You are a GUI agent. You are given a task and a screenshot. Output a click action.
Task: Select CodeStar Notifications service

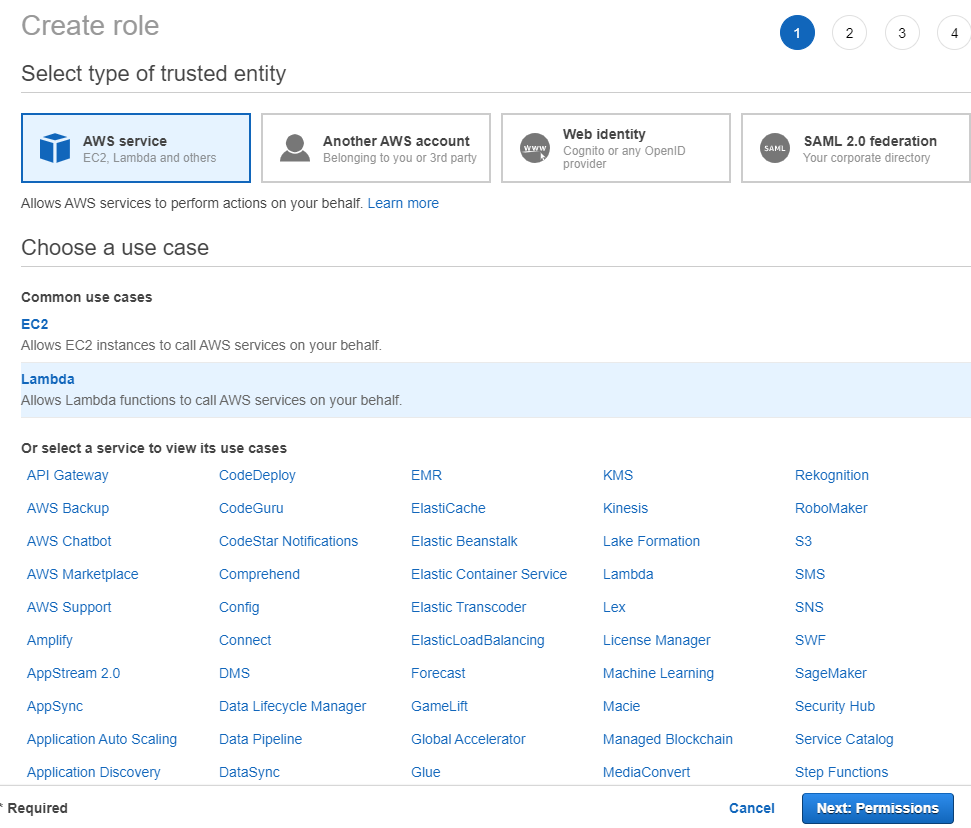[x=289, y=541]
